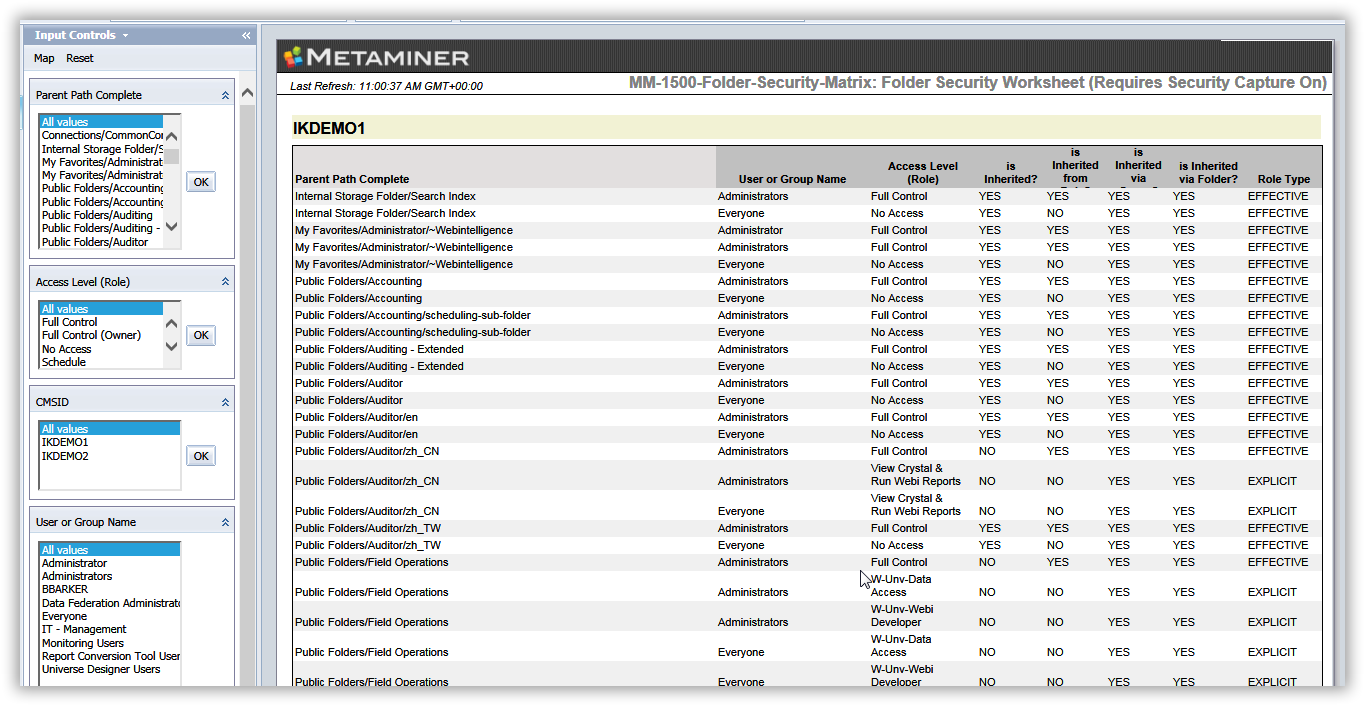1365x706 pixels.
Task: Select 'Report Conversion Tool User' in the user list
Action: coord(110,656)
